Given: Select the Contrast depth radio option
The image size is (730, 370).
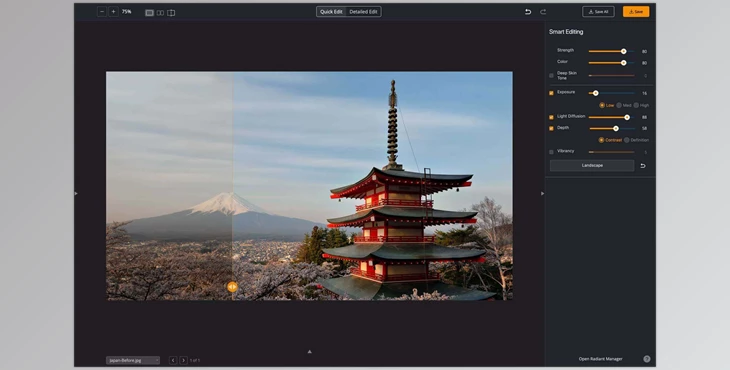Looking at the screenshot, I should click(x=602, y=140).
